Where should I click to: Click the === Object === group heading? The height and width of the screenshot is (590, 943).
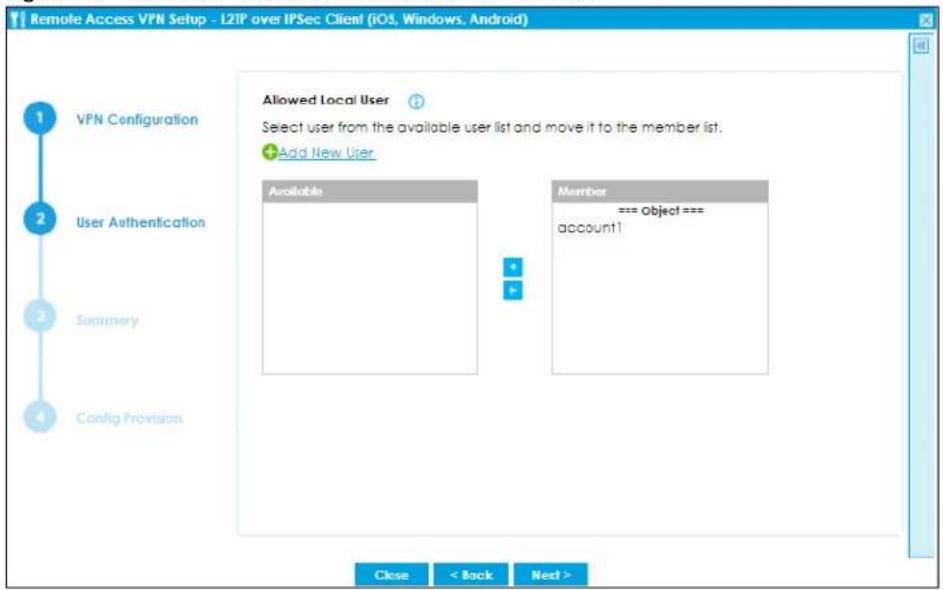pos(660,210)
